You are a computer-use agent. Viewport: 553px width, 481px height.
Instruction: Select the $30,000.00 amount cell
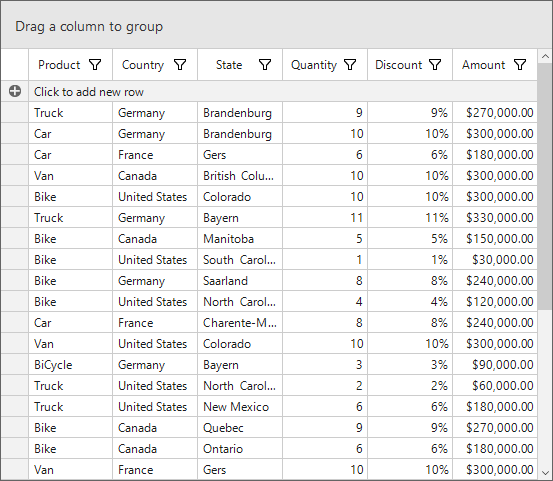click(495, 260)
